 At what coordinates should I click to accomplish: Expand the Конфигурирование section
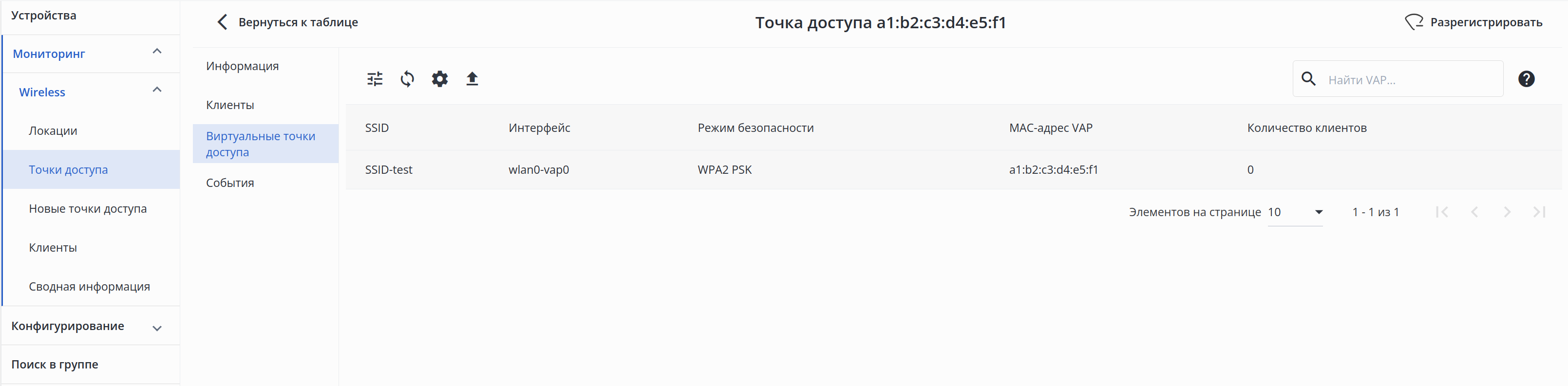(x=157, y=328)
